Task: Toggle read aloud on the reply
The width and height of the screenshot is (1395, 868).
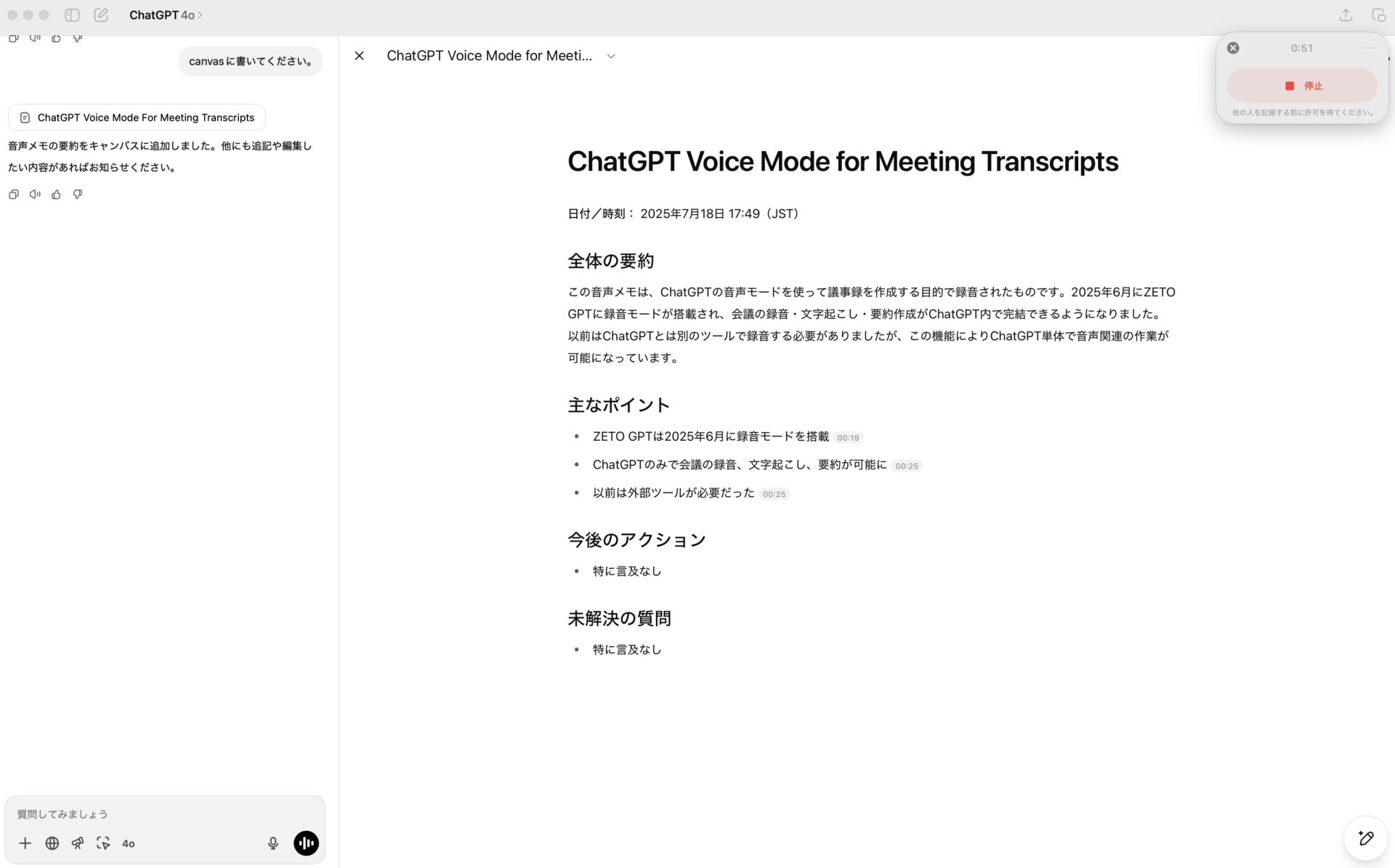Action: coord(35,194)
